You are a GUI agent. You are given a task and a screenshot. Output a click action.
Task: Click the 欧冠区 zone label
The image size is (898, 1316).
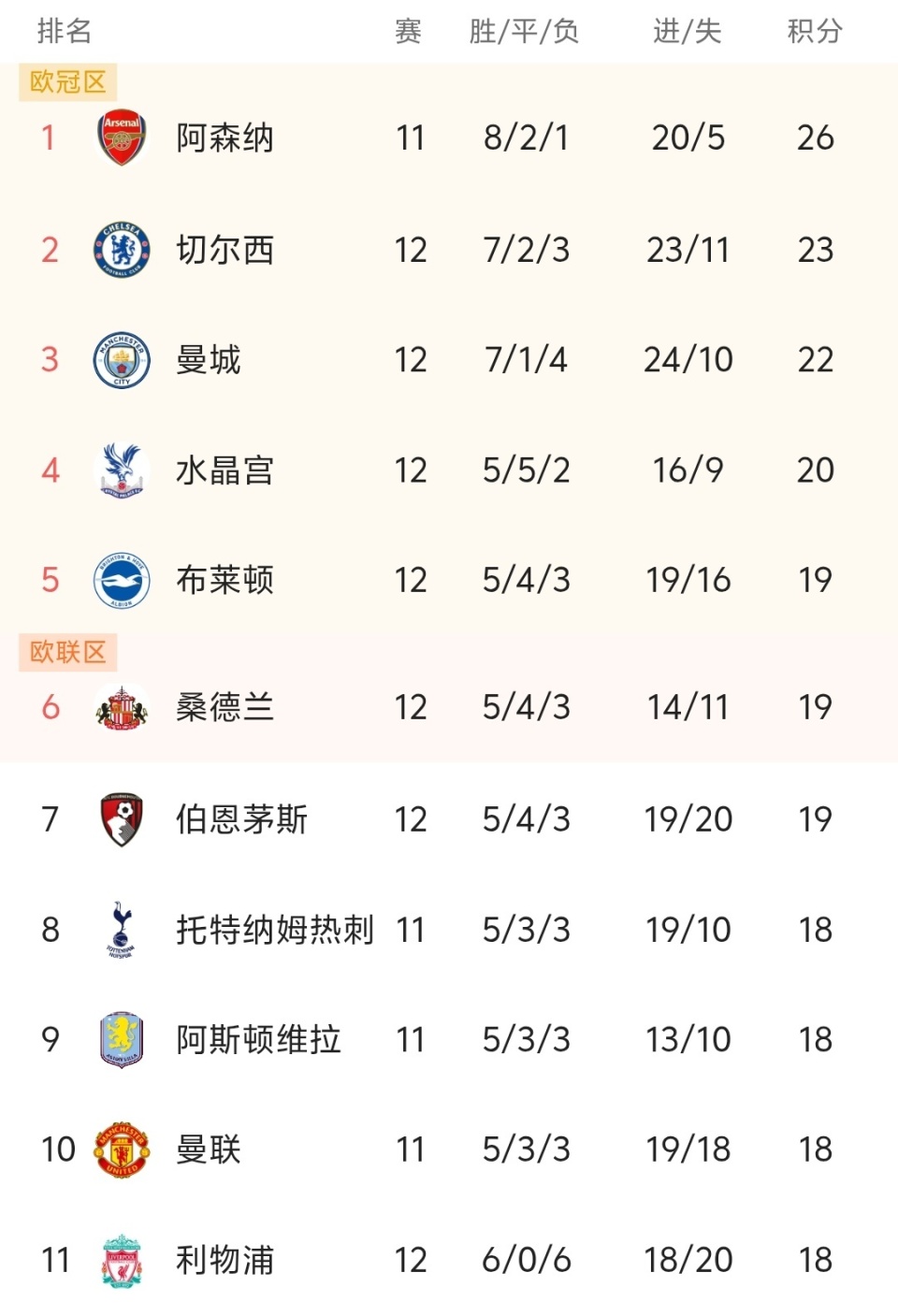68,82
